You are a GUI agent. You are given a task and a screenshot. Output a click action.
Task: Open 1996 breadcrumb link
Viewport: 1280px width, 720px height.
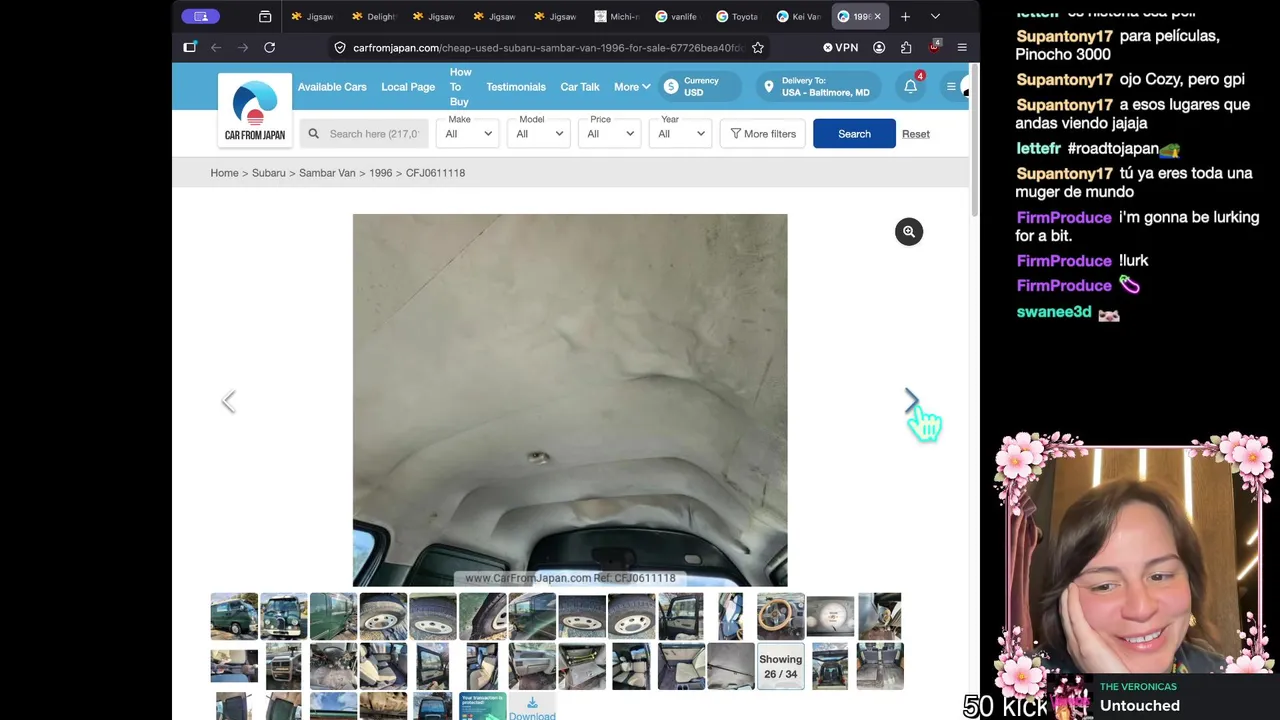[x=381, y=173]
